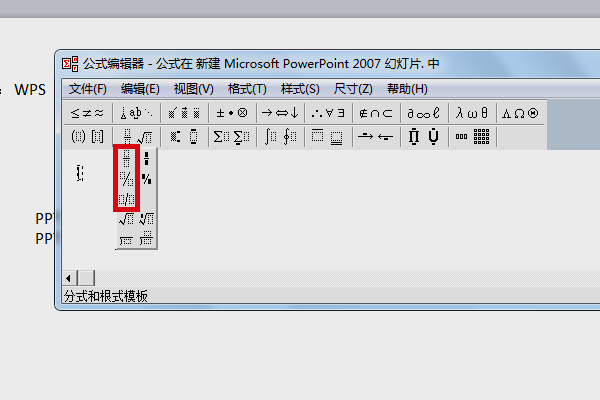Insert the reduced-size vertical fraction template
The height and width of the screenshot is (400, 600).
[x=147, y=158]
